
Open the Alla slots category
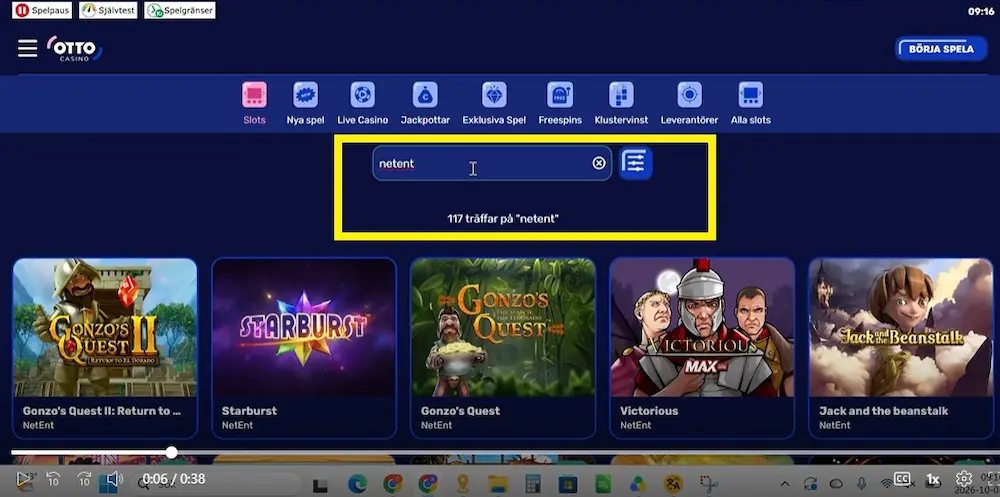(x=751, y=103)
